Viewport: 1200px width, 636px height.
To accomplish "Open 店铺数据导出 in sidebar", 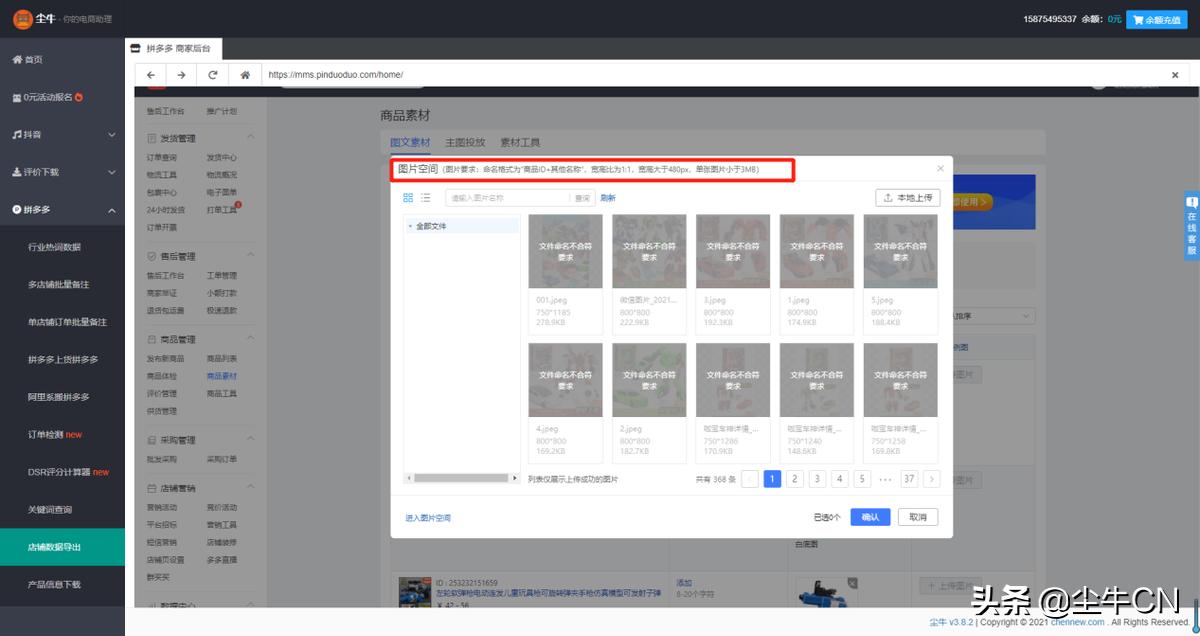I will click(62, 547).
